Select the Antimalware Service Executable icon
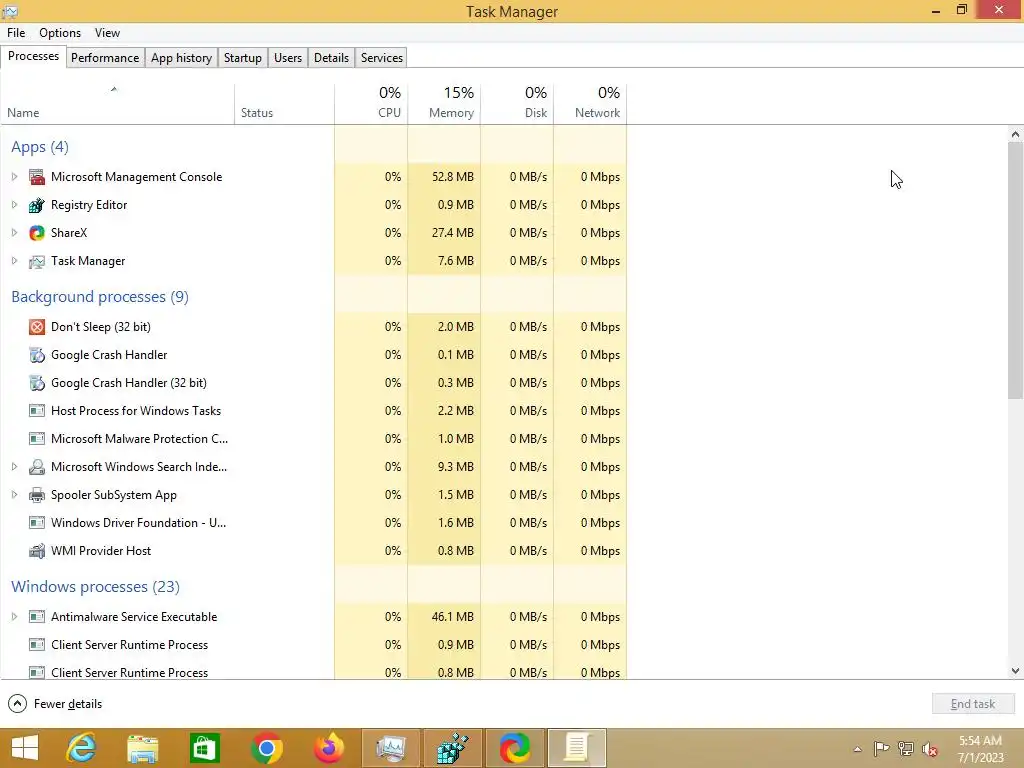 tap(37, 617)
